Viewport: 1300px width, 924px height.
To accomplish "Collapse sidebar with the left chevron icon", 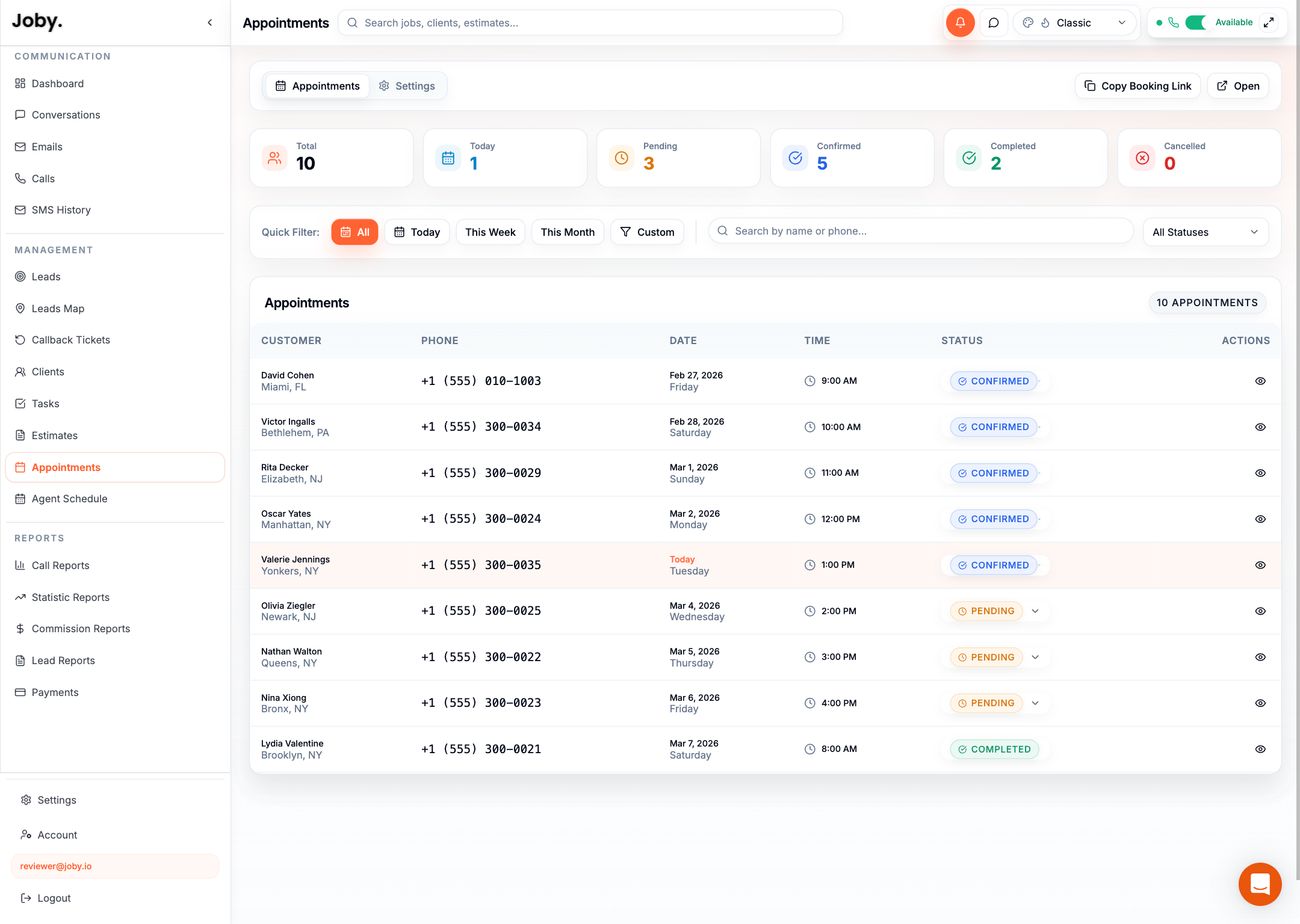I will click(x=210, y=23).
